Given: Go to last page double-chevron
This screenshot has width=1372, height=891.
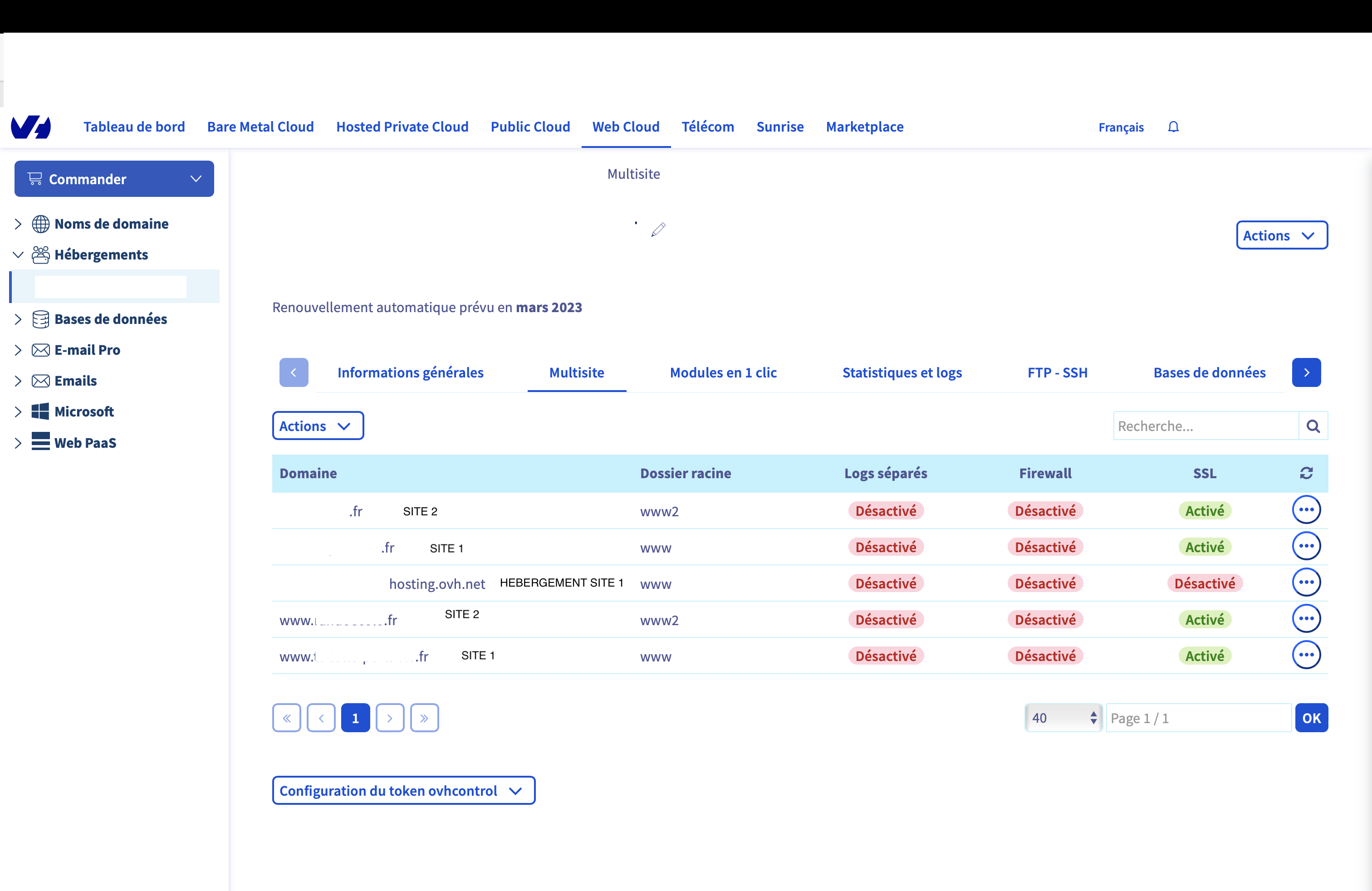Looking at the screenshot, I should [x=424, y=718].
